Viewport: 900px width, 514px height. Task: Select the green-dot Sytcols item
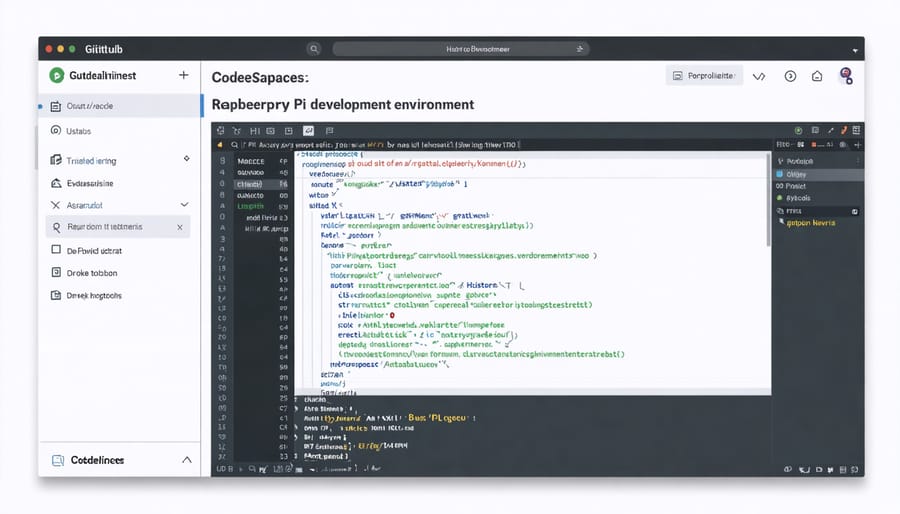[x=797, y=198]
